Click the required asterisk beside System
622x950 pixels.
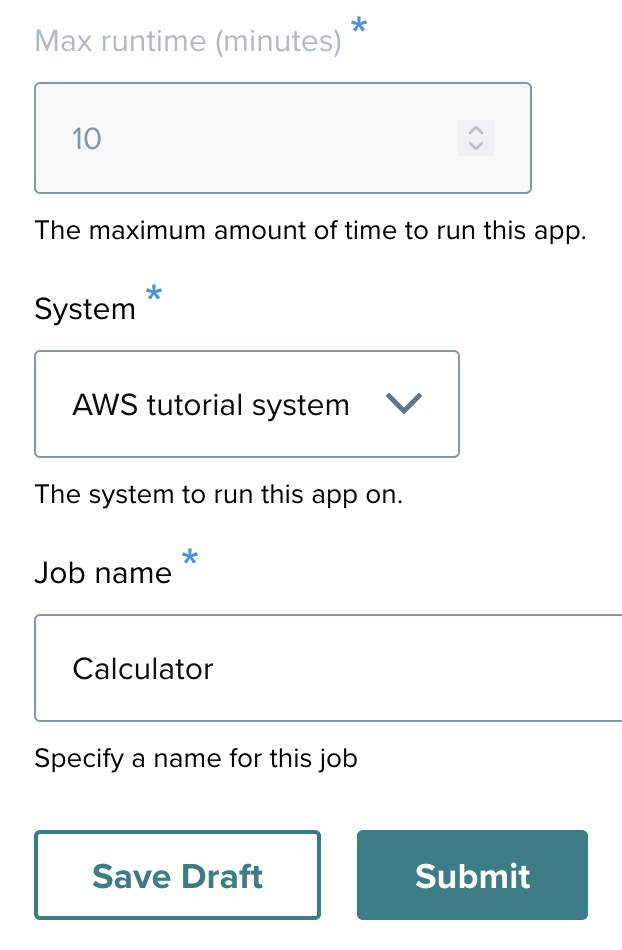click(x=154, y=294)
